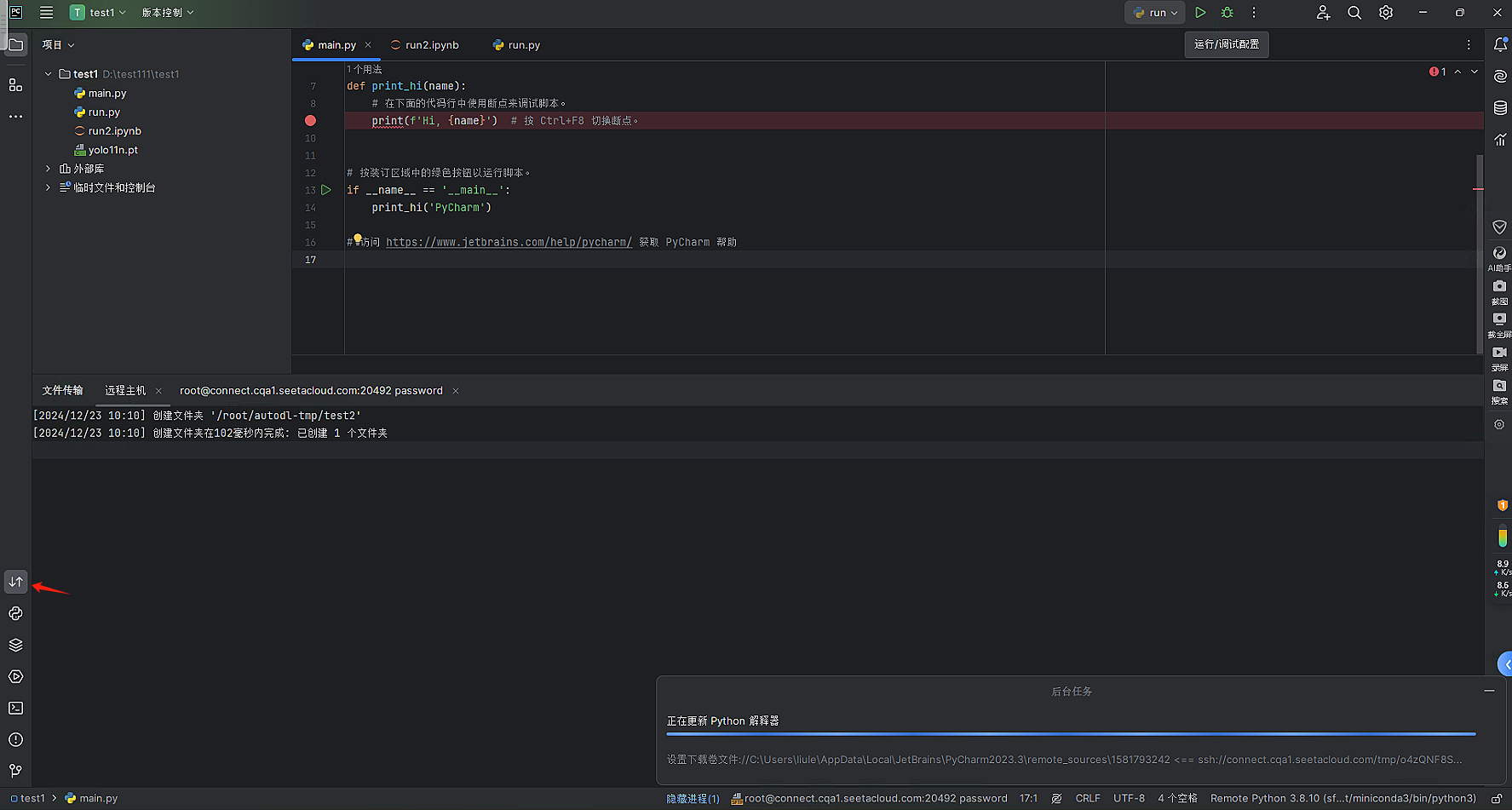The image size is (1512, 810).
Task: Open the Python Console tool window
Action: tap(16, 613)
